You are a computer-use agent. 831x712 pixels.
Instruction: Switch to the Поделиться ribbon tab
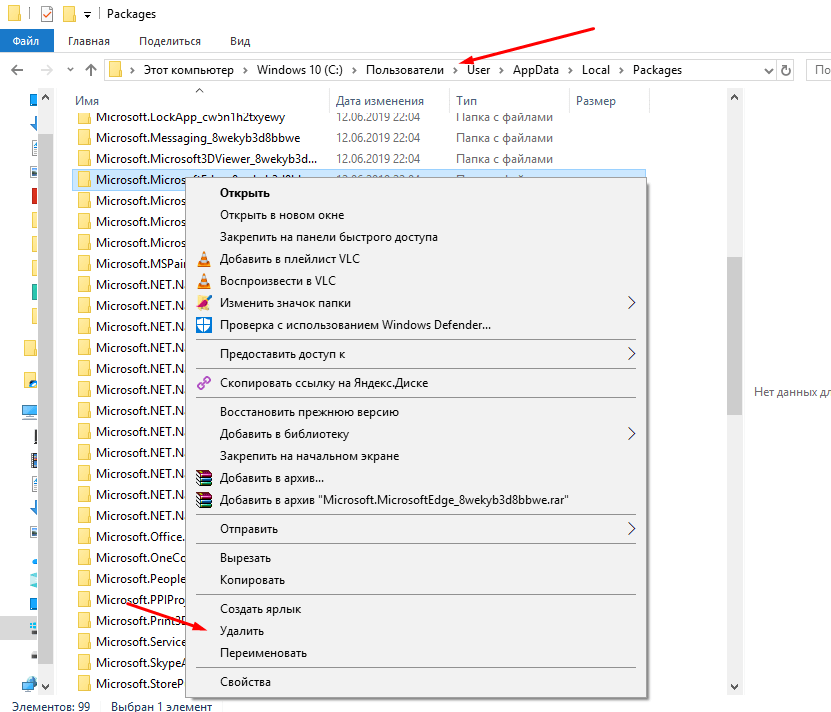pyautogui.click(x=170, y=41)
